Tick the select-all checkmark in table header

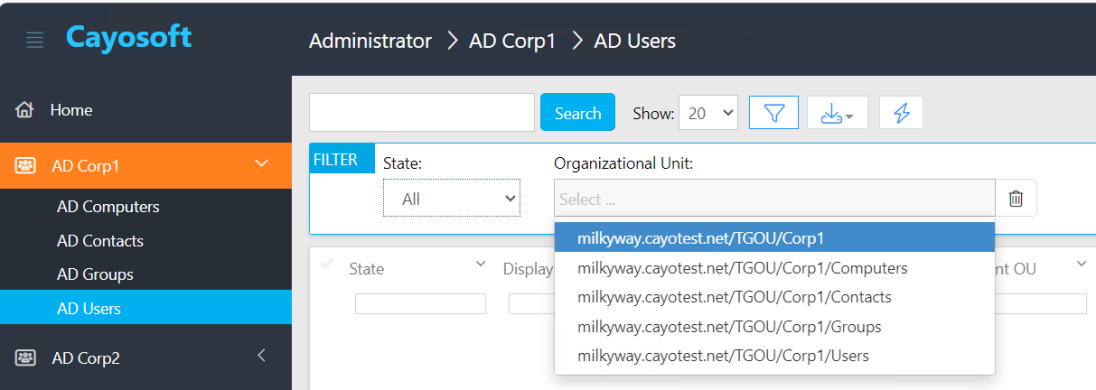click(x=325, y=264)
